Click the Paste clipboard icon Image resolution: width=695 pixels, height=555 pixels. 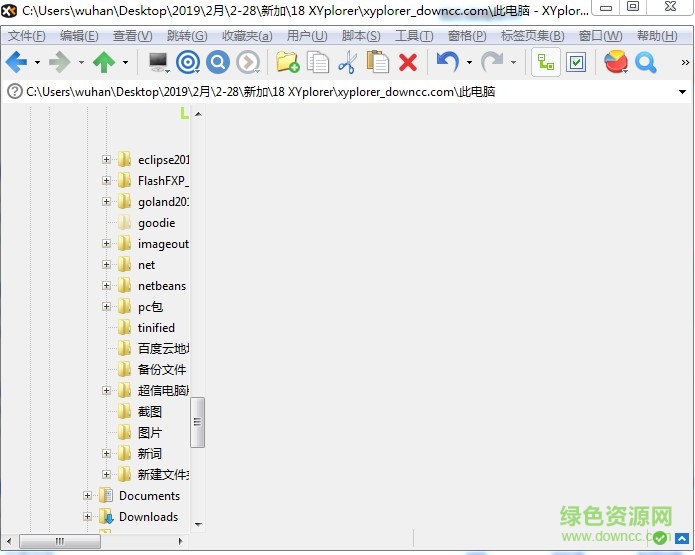377,63
